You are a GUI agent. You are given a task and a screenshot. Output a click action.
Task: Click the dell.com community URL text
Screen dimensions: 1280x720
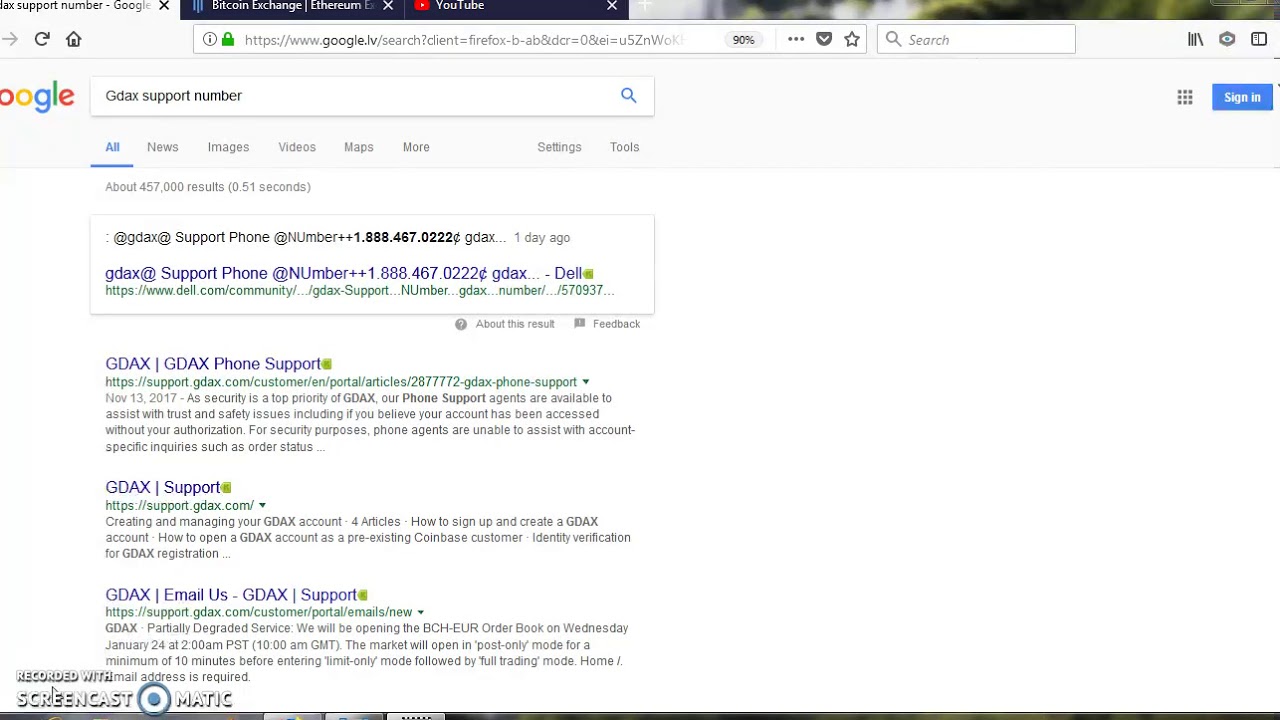coord(360,290)
